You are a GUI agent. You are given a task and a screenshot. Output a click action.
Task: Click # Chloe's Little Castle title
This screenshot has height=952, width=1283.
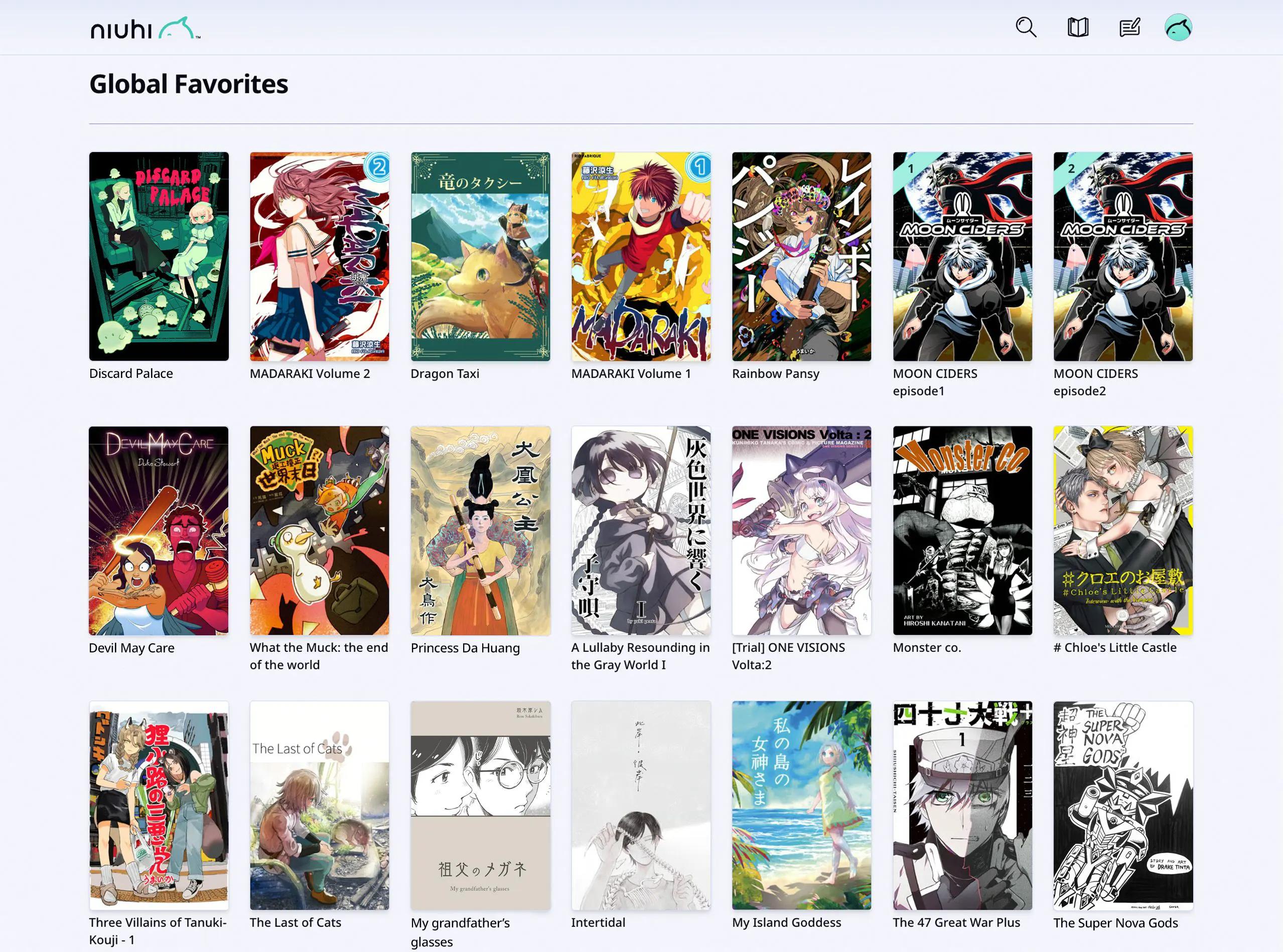coord(1115,648)
